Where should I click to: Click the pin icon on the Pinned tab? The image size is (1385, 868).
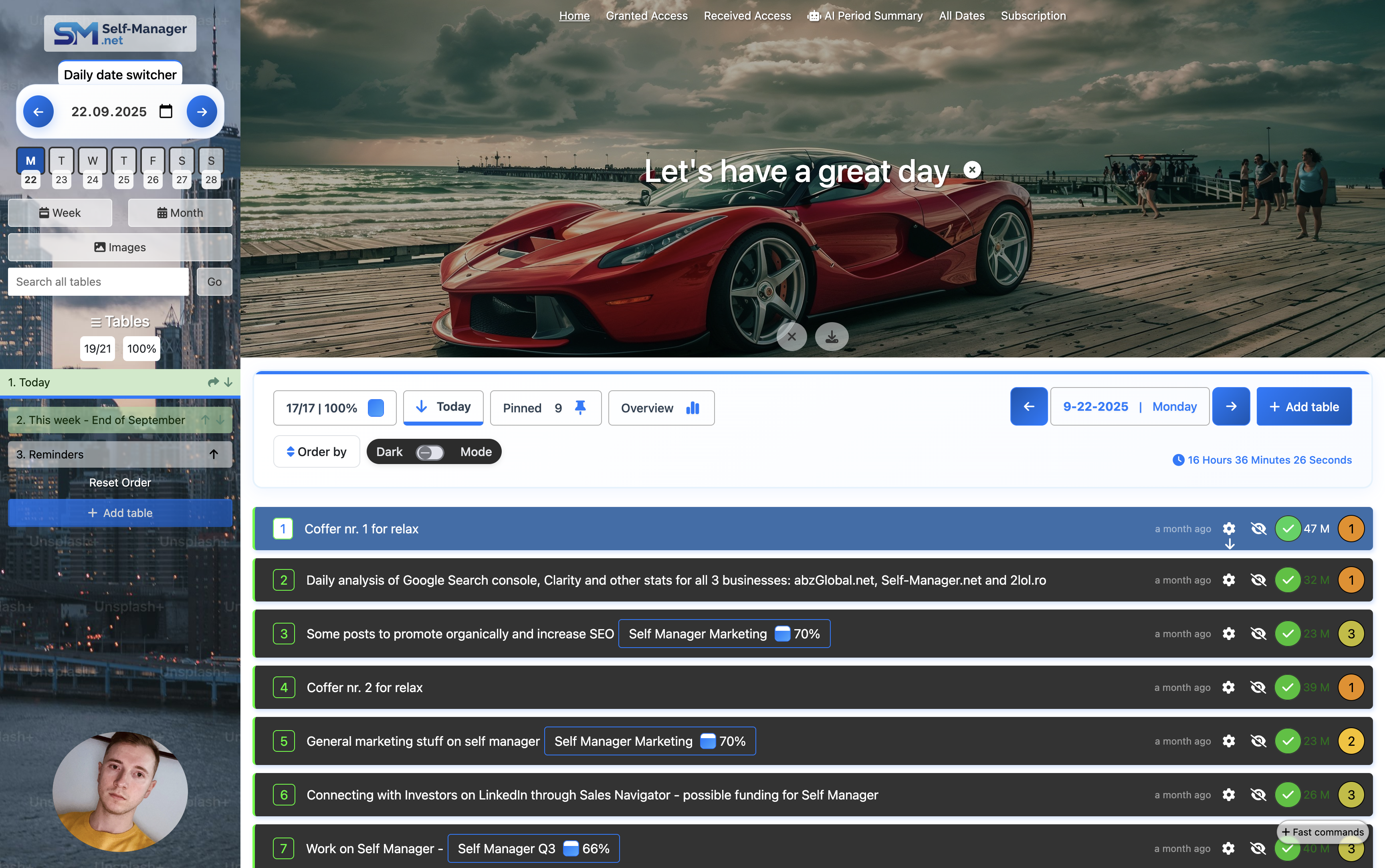(x=580, y=408)
